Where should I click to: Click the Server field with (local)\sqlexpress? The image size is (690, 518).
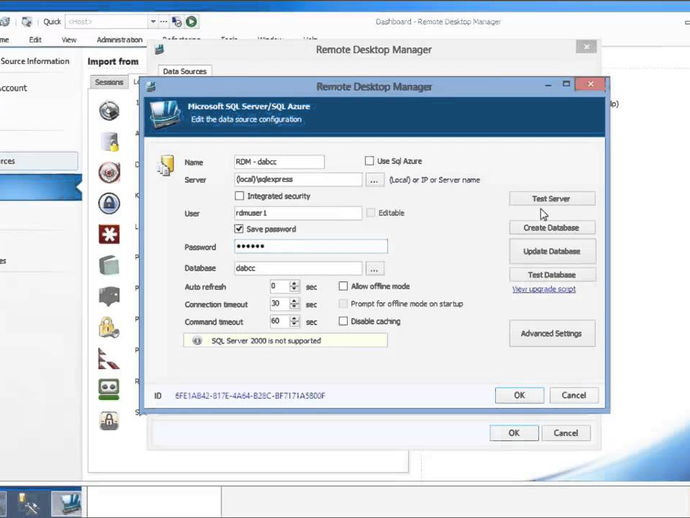[298, 180]
